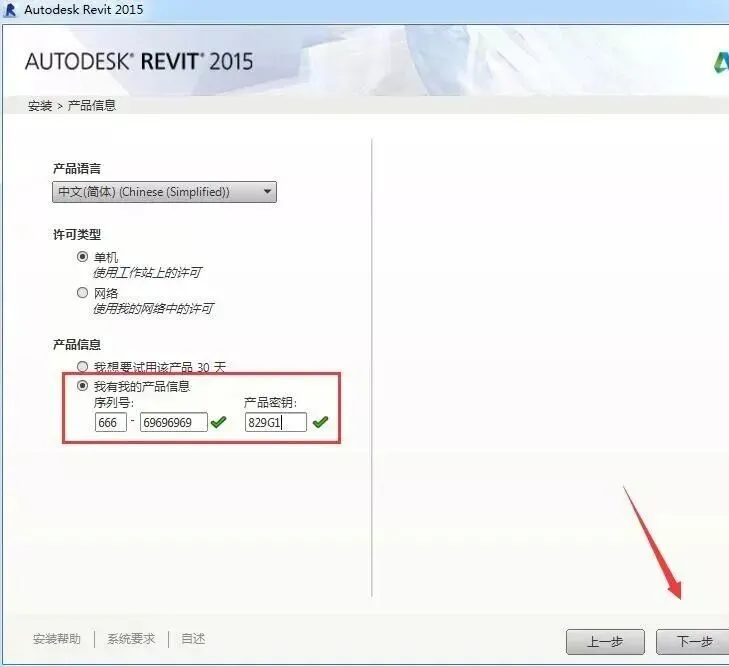This screenshot has width=729, height=667.
Task: Click the product key field 829G1
Action: (276, 422)
